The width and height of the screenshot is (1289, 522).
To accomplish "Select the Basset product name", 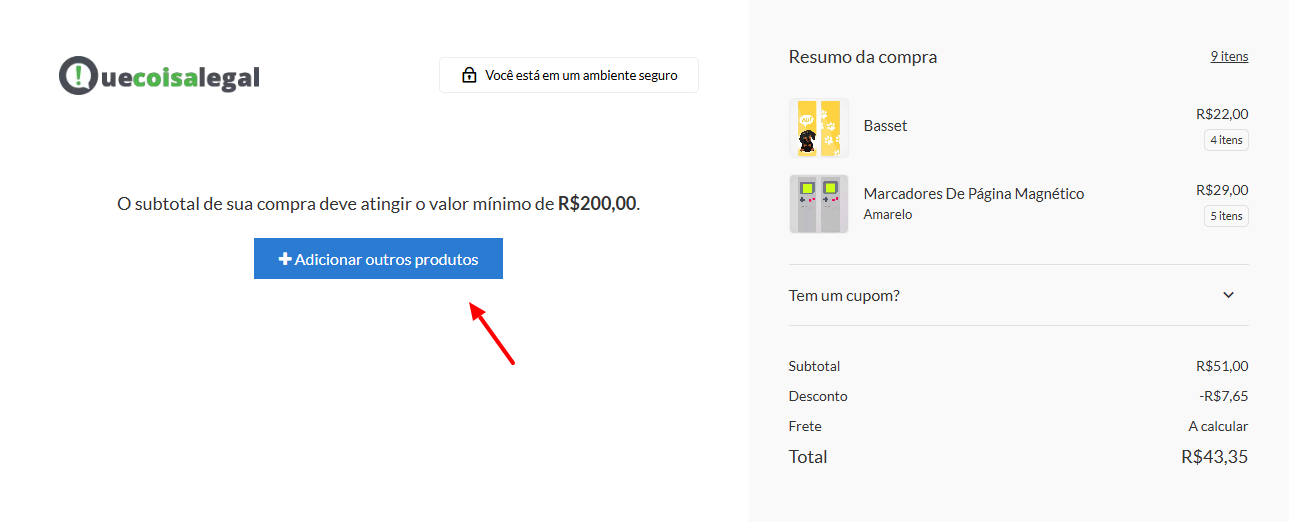I will 885,126.
